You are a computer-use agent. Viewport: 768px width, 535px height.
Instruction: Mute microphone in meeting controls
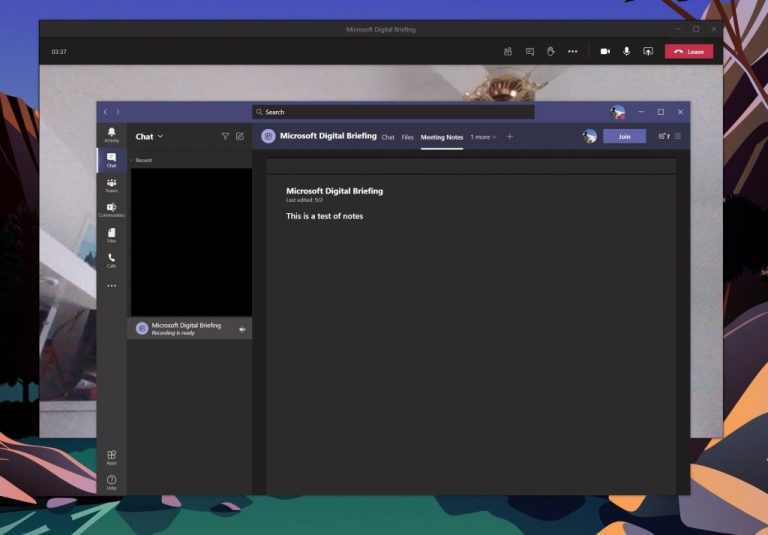626,51
